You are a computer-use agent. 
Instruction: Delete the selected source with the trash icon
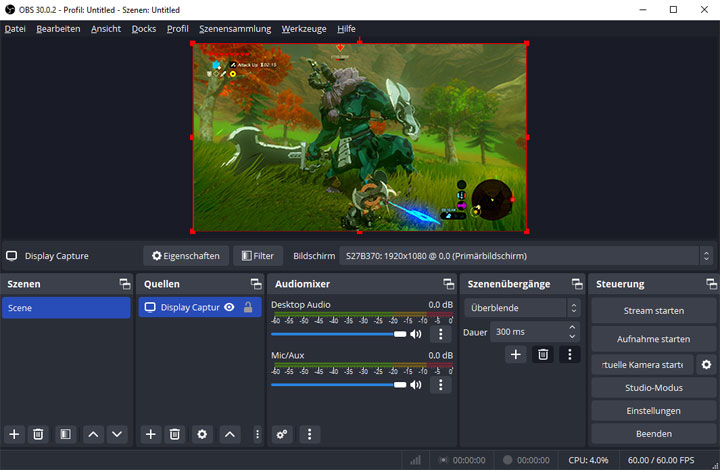(174, 434)
